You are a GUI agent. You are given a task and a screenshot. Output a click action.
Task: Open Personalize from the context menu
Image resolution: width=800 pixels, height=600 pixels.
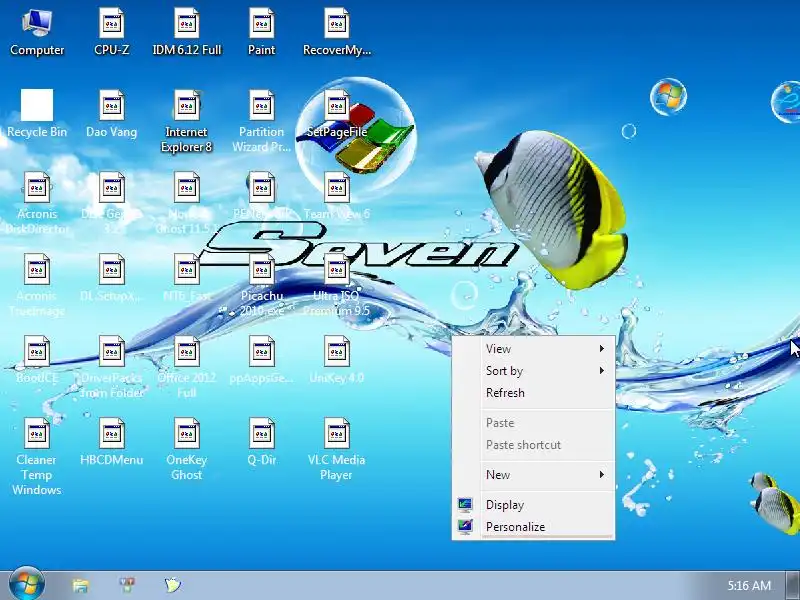pyautogui.click(x=533, y=527)
